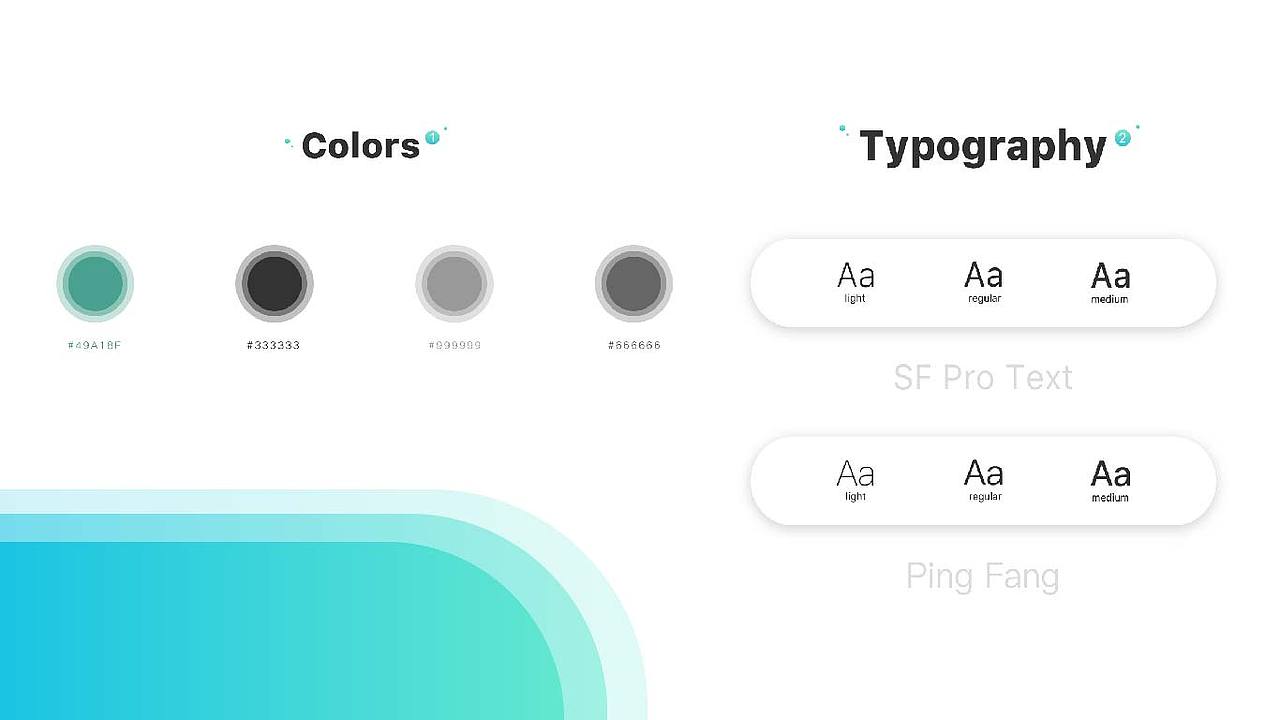Screen dimensions: 1280x720
Task: Click the #333333 hex code text
Action: pyautogui.click(x=274, y=345)
